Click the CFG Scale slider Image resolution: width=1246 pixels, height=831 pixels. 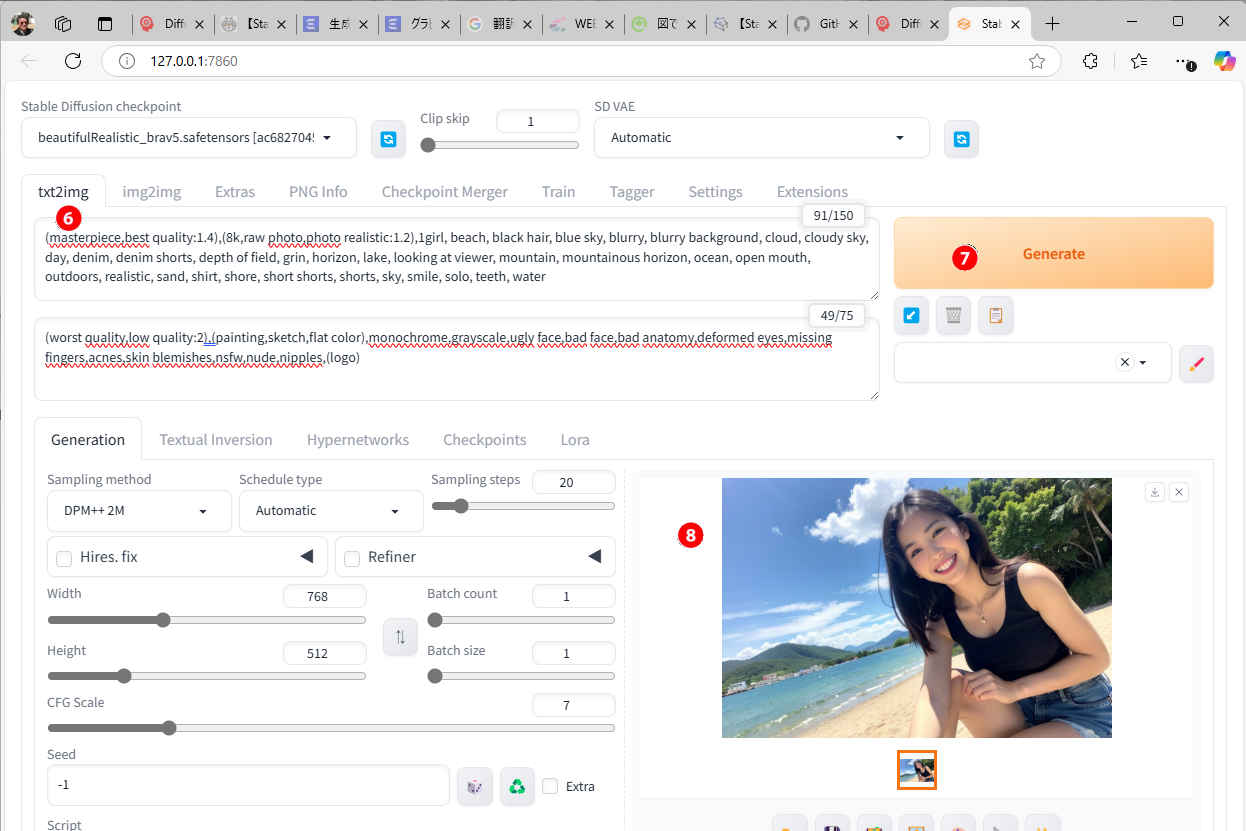[330, 728]
